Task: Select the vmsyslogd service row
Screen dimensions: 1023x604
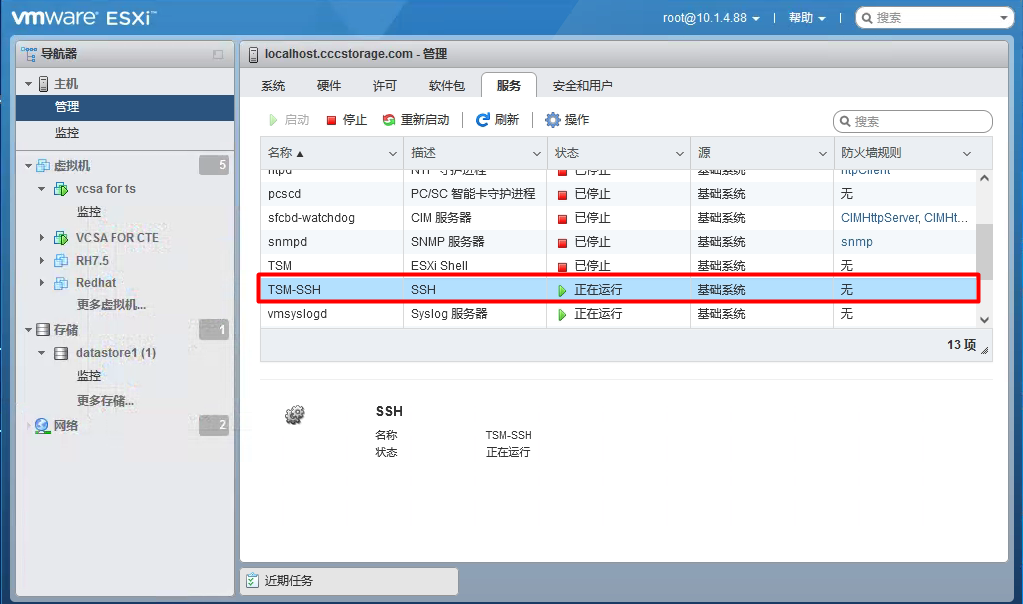Action: coord(618,314)
